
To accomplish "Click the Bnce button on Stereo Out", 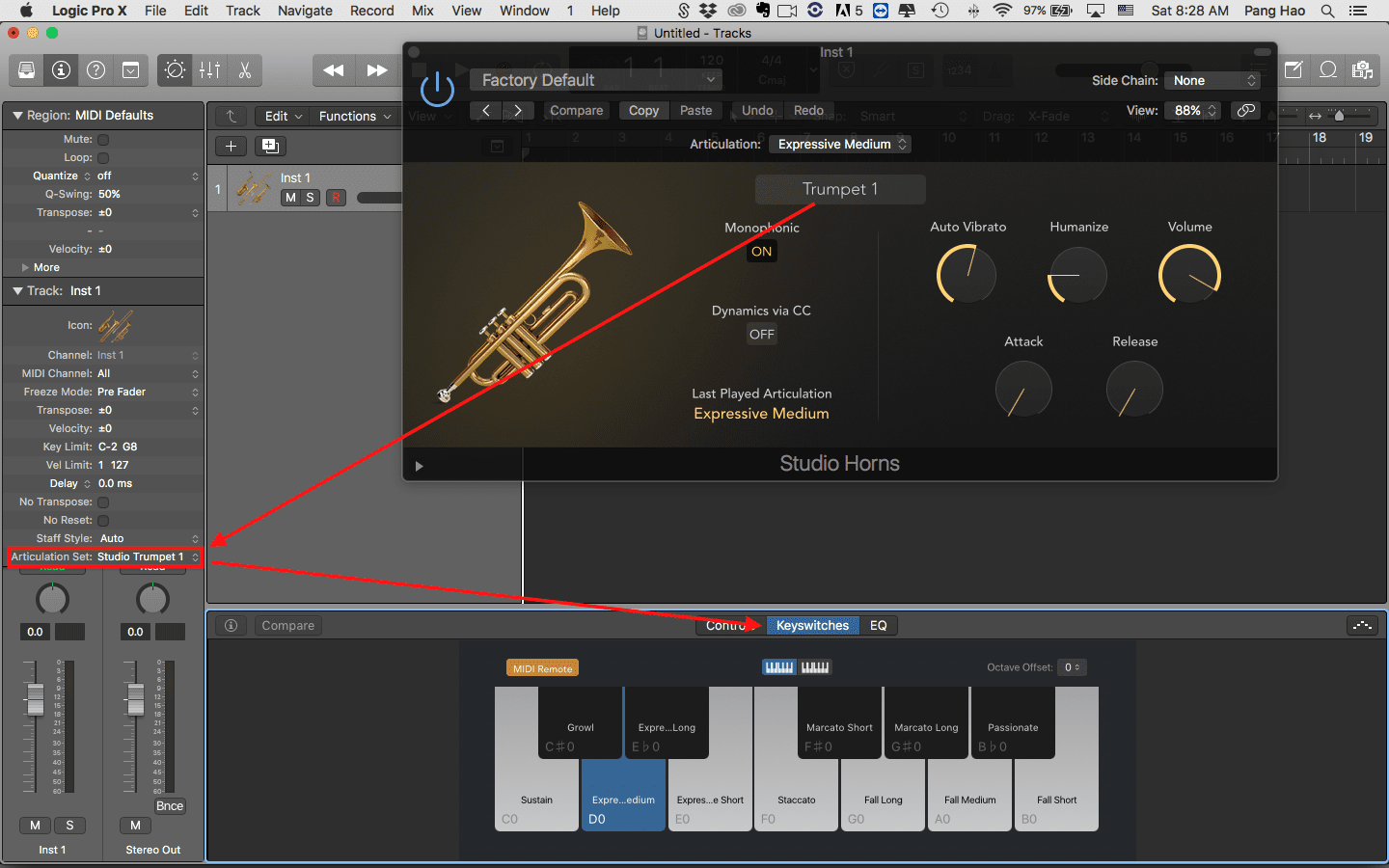I will pyautogui.click(x=170, y=806).
